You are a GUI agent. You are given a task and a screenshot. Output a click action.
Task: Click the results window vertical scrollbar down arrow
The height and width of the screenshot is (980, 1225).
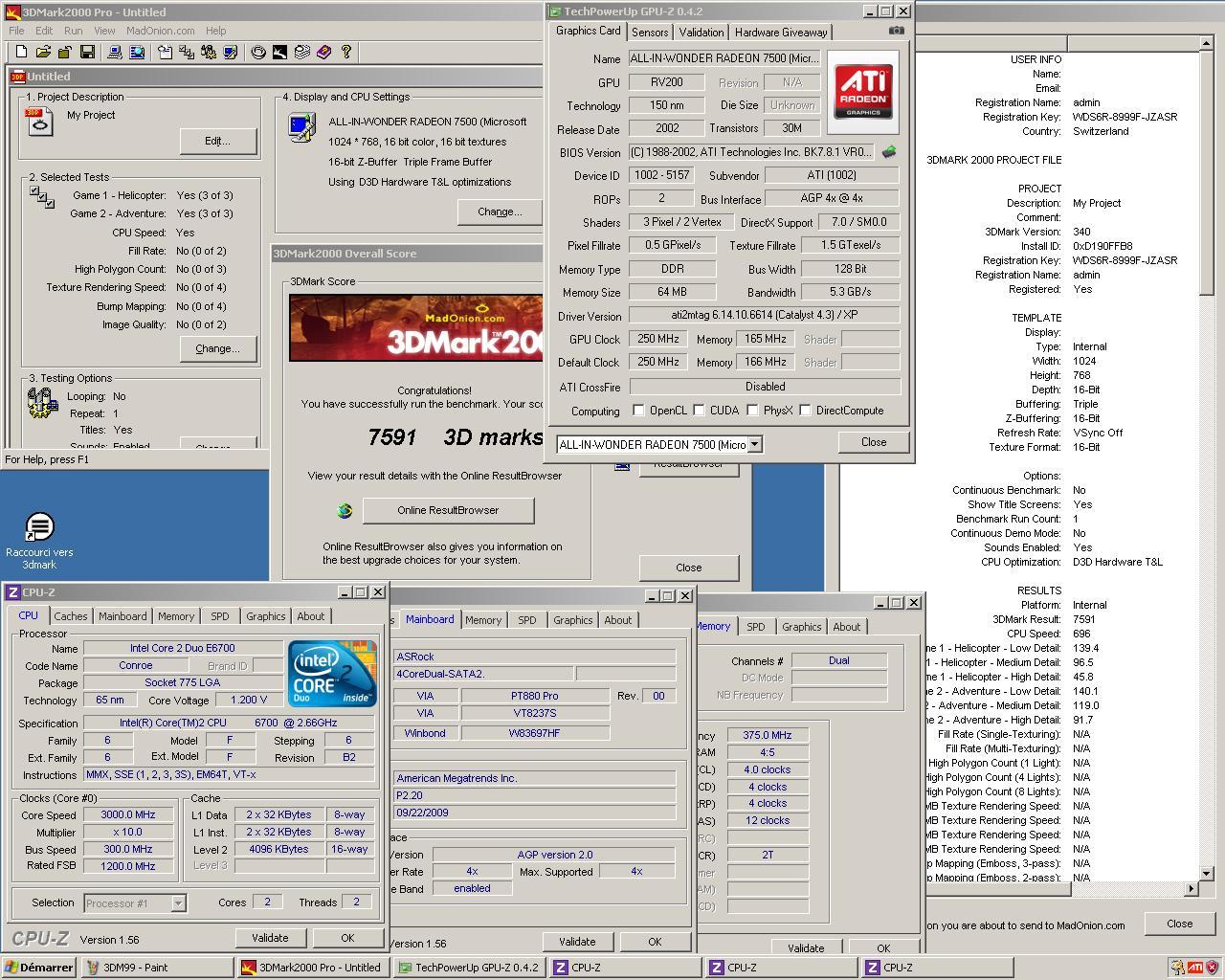(1207, 873)
